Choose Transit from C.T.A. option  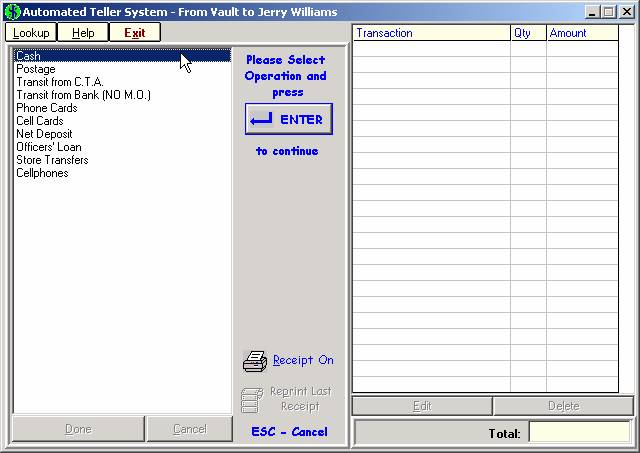[60, 82]
